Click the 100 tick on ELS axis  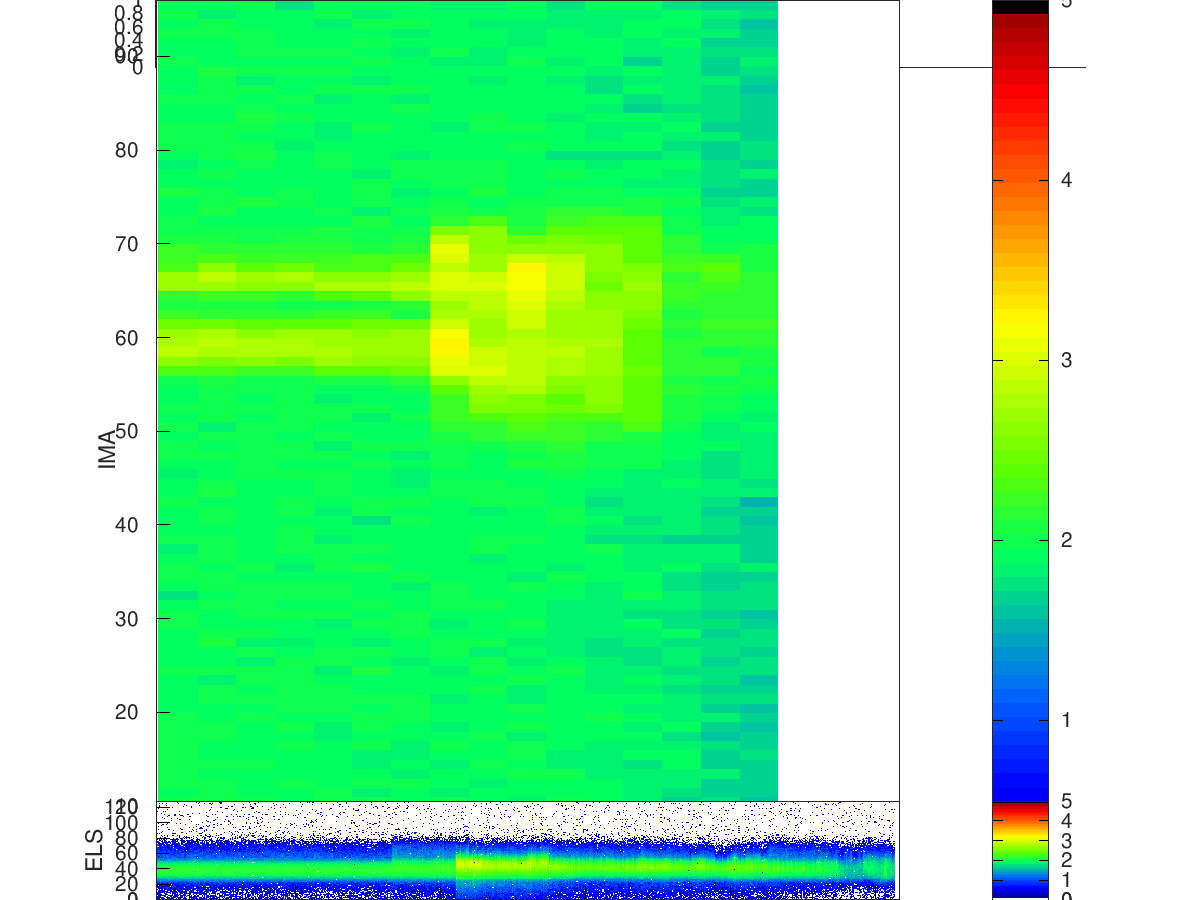click(121, 822)
